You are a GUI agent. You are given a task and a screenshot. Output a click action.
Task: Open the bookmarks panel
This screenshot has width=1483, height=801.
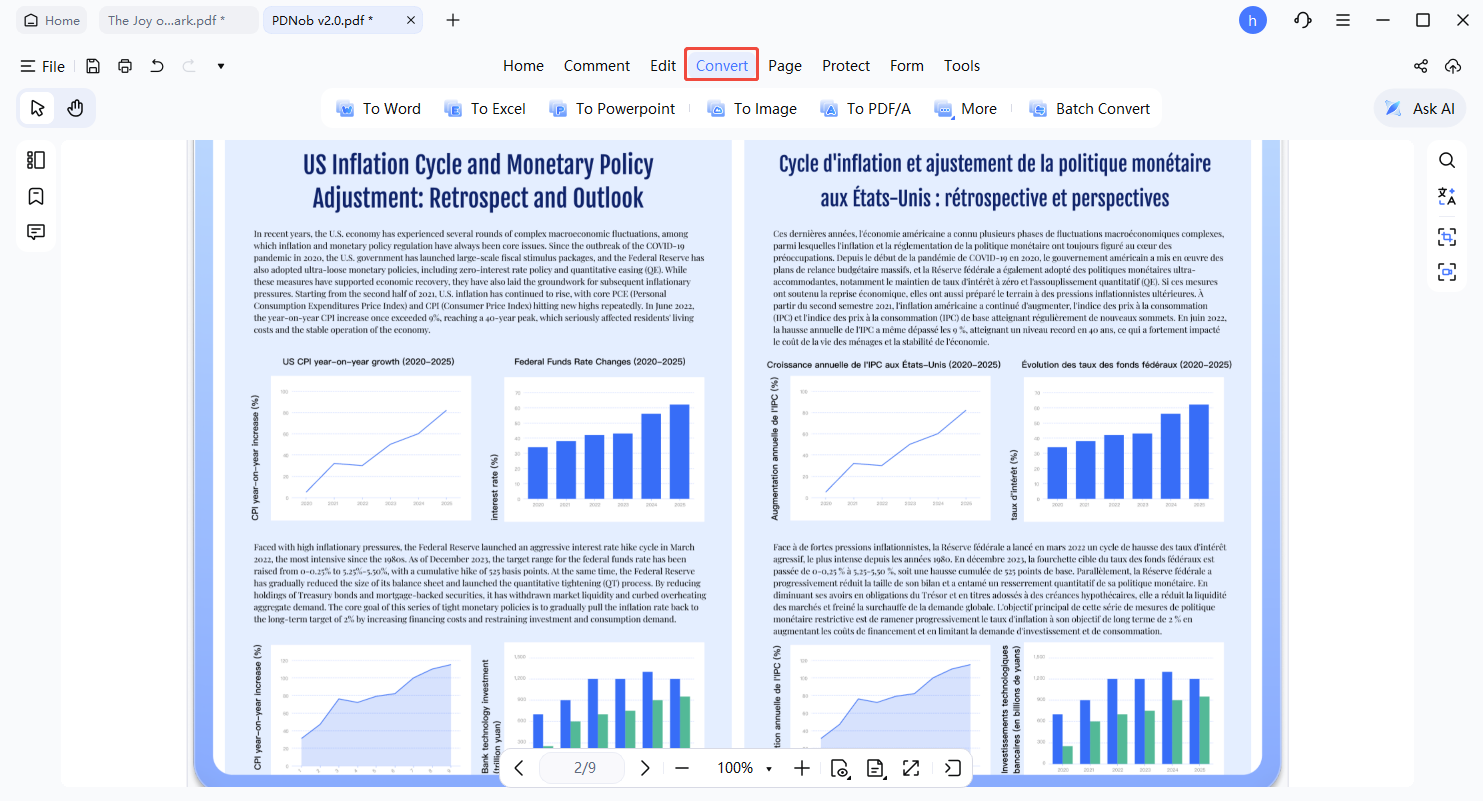[x=36, y=196]
